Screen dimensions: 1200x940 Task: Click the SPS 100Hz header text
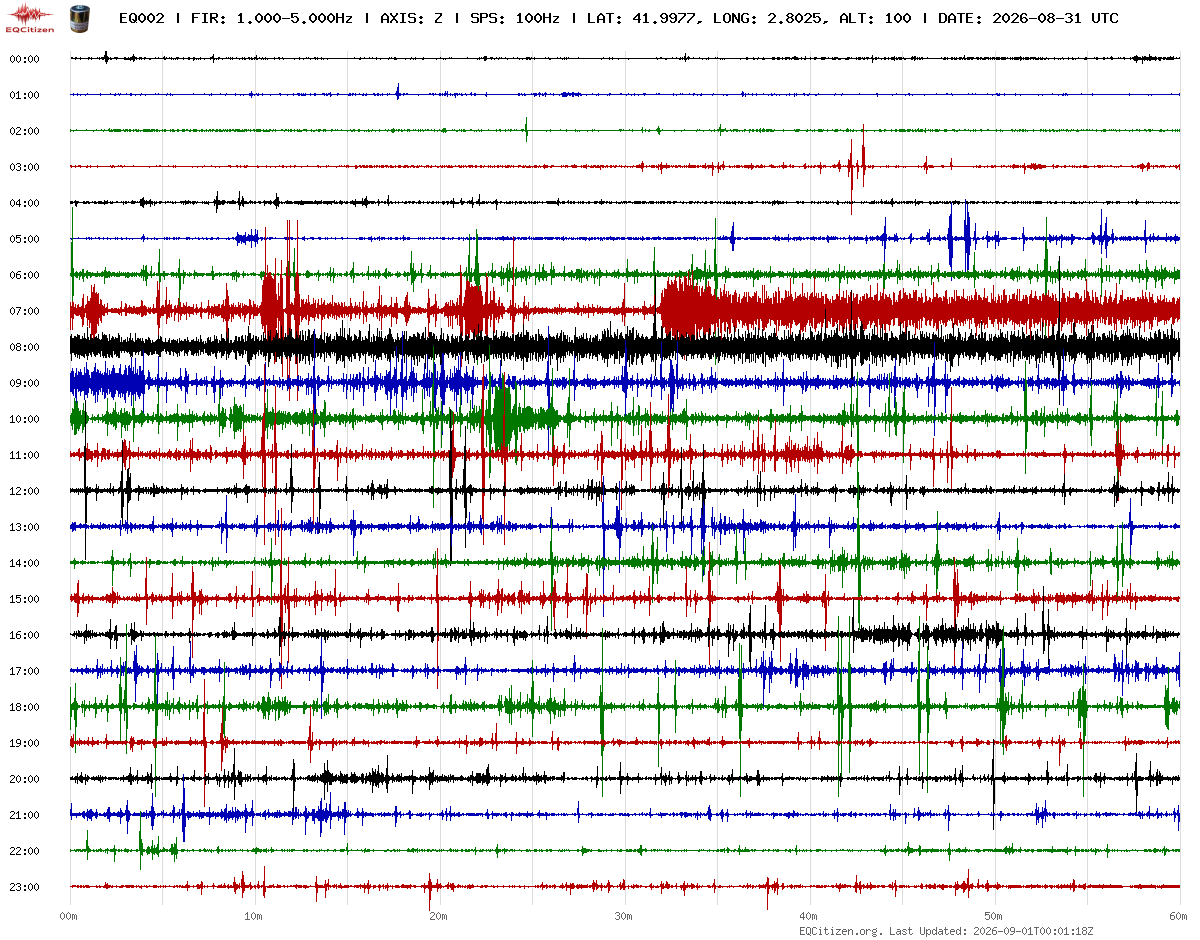[x=516, y=18]
